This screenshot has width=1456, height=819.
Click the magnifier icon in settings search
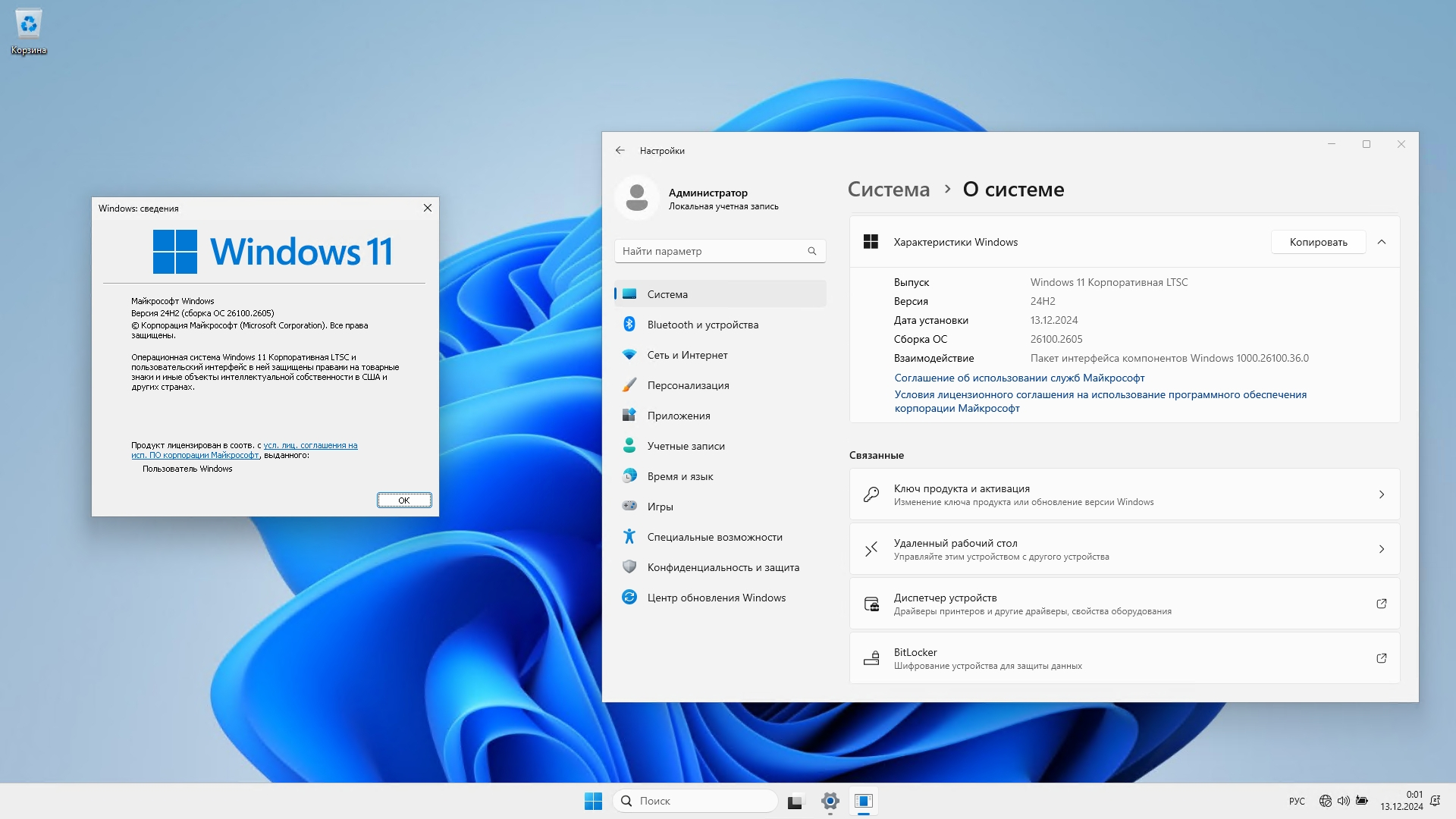coord(812,251)
